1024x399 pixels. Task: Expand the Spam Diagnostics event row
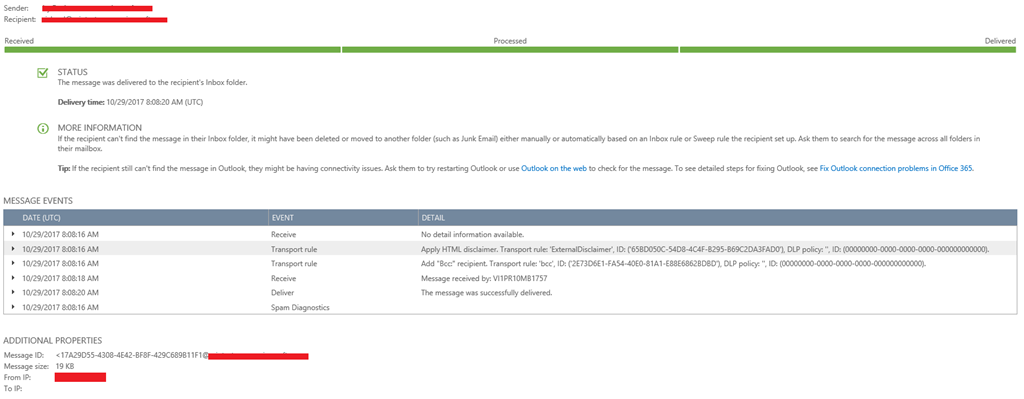point(13,306)
